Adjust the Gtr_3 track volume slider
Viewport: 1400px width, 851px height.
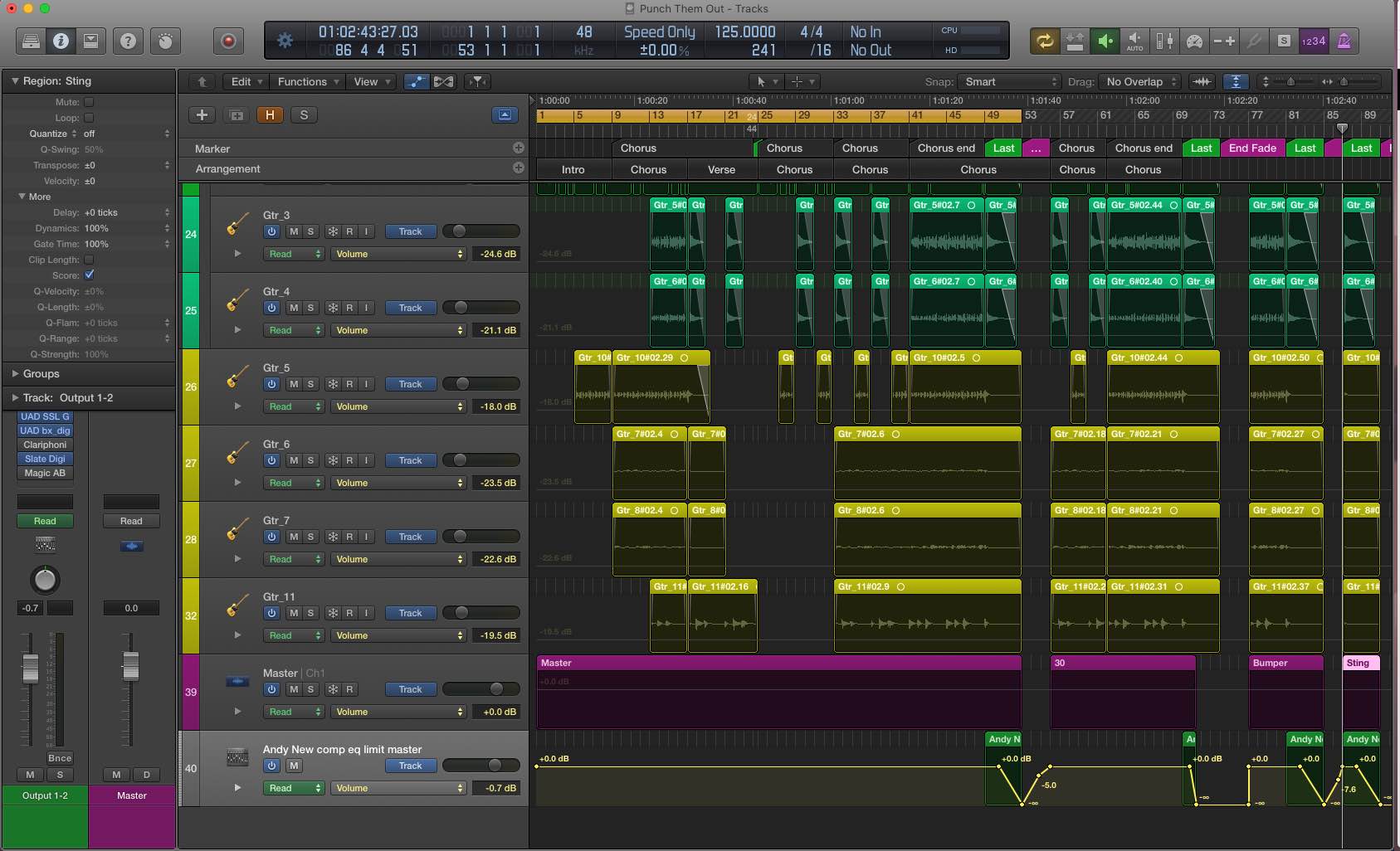tap(481, 231)
